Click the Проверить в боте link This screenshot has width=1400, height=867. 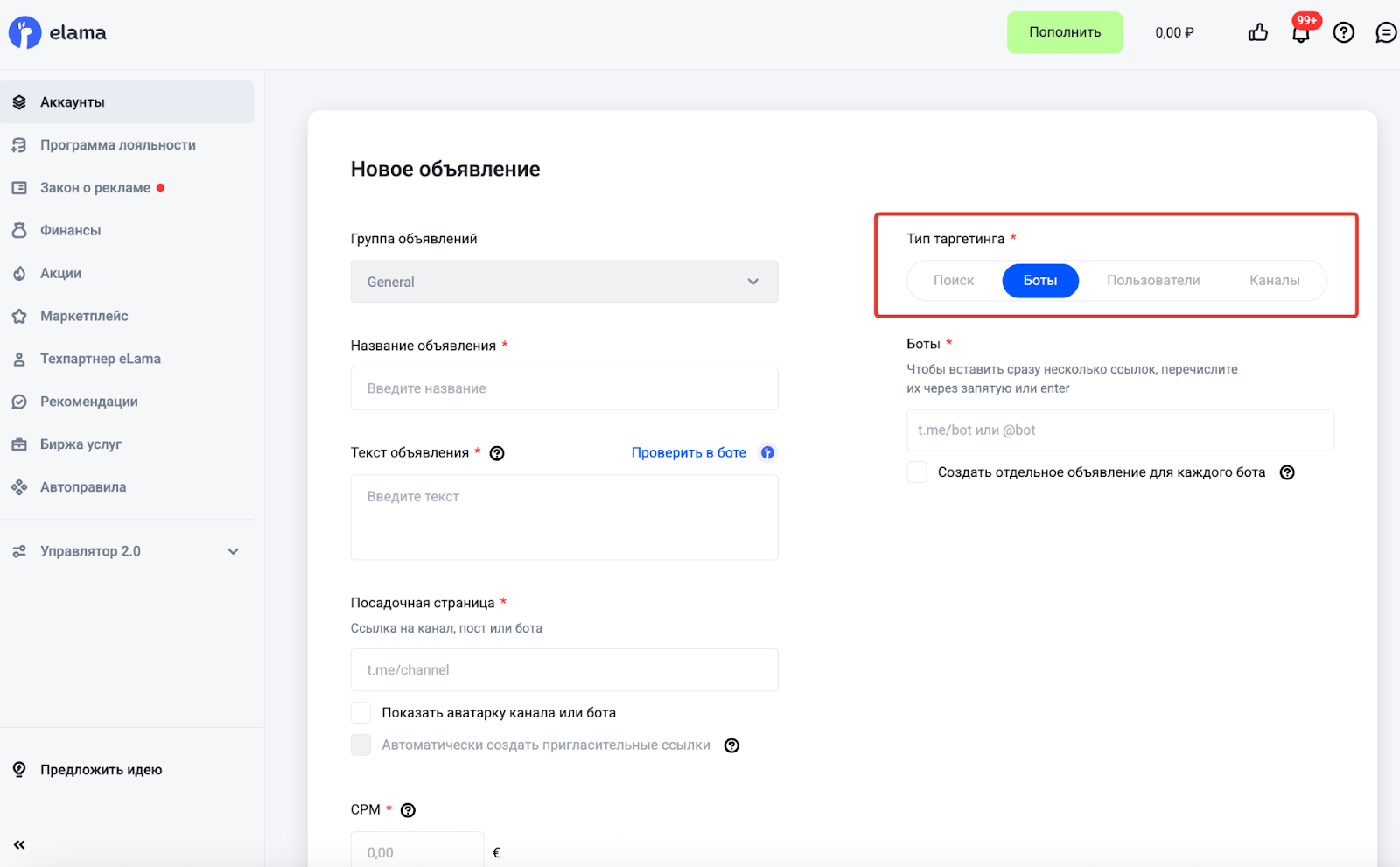pos(689,453)
